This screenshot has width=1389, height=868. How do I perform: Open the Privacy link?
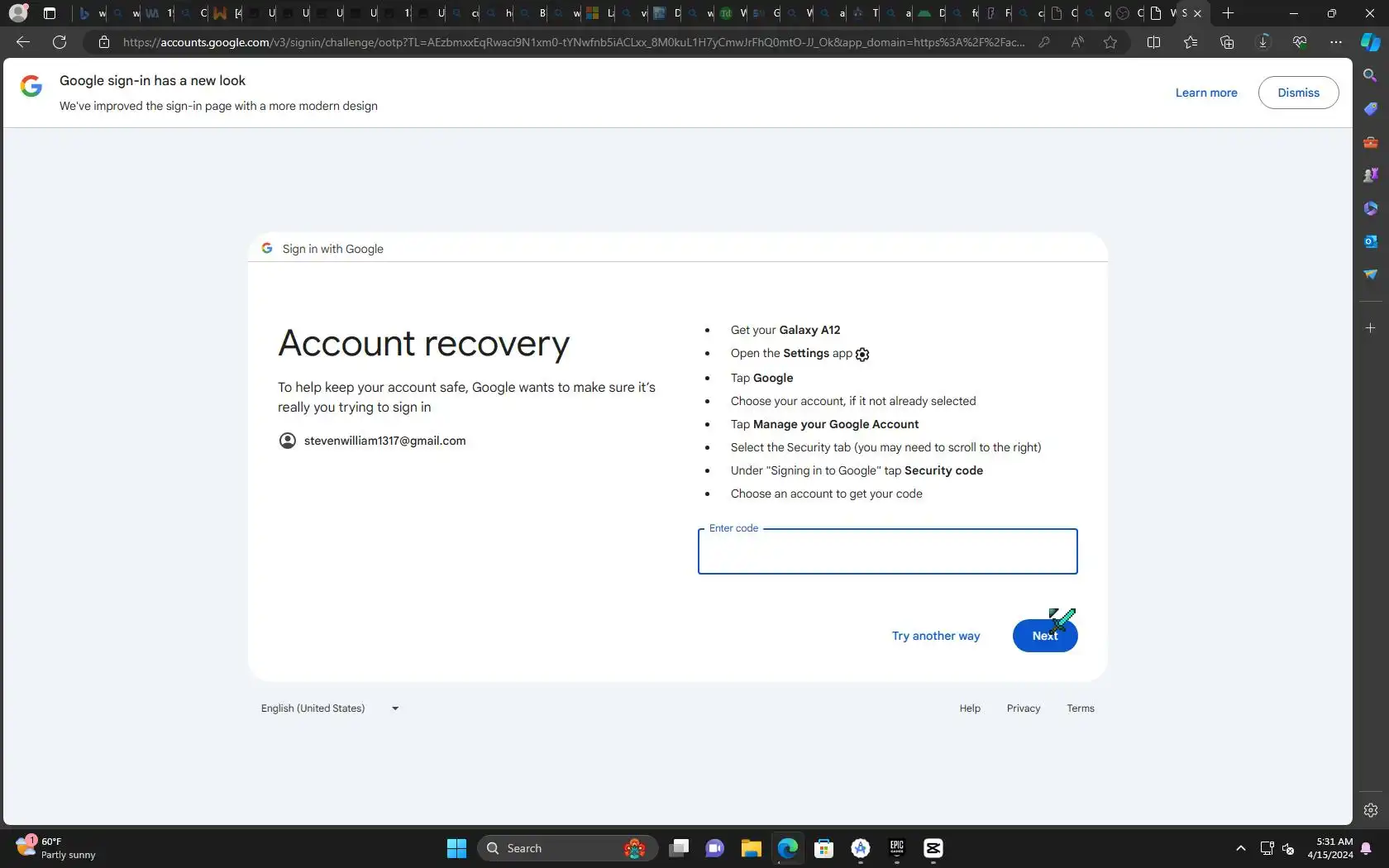tap(1024, 708)
